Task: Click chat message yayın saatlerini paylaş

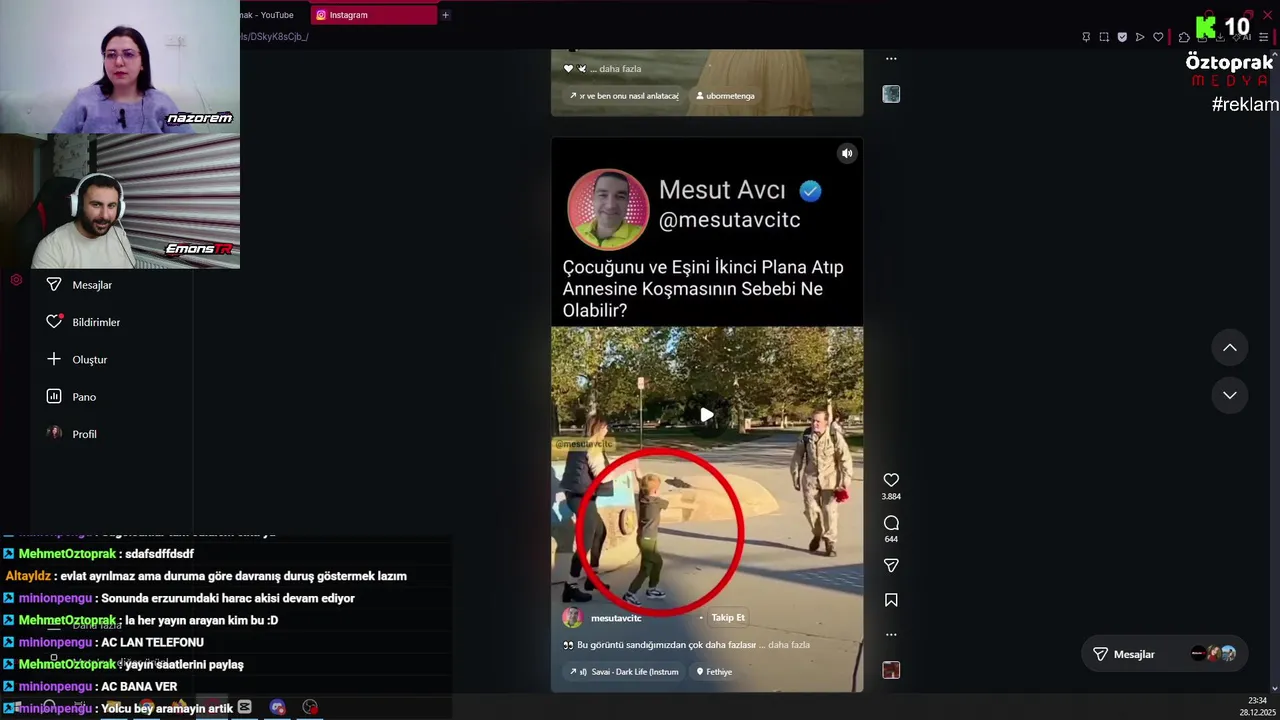Action: [x=184, y=664]
